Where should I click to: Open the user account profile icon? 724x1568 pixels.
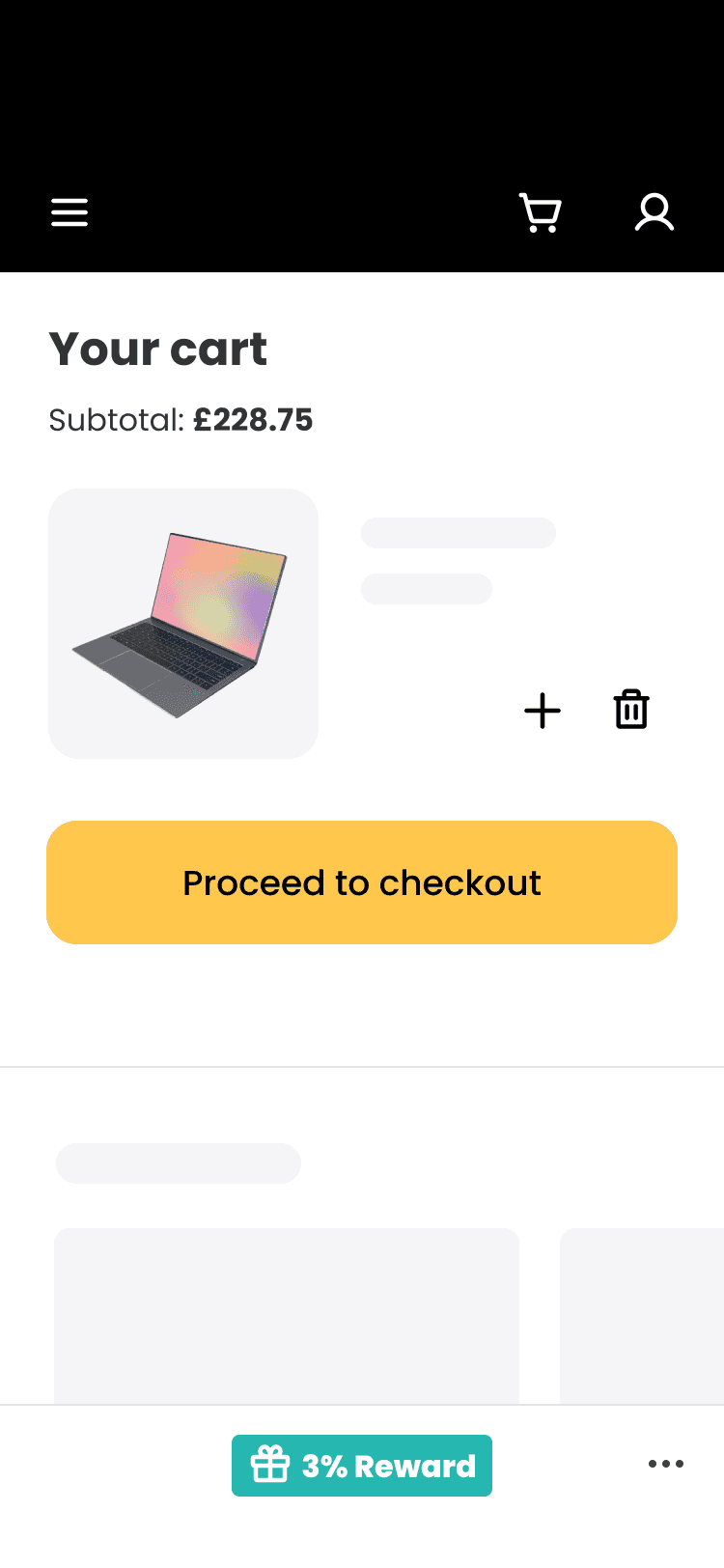coord(654,212)
